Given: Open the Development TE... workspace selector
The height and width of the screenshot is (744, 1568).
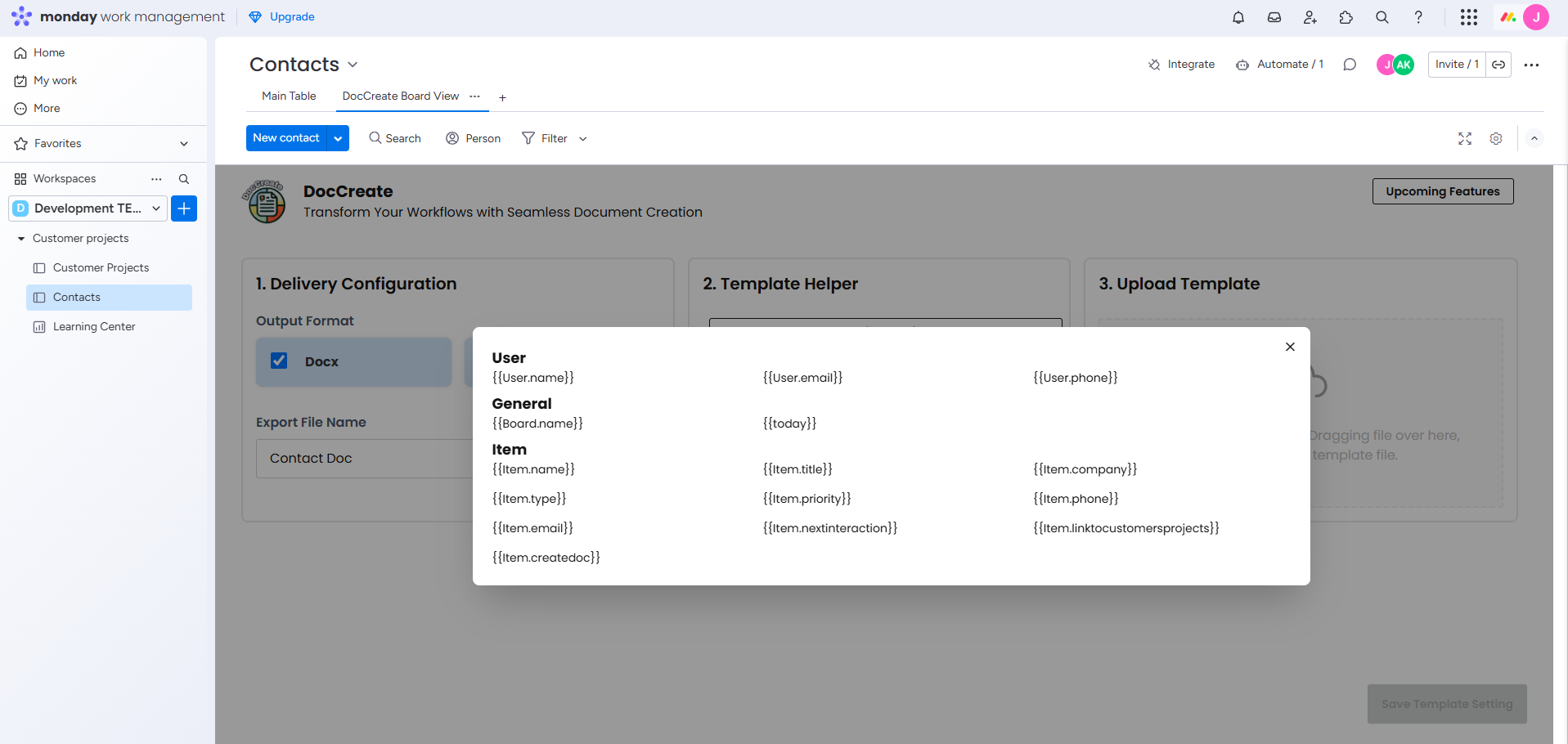Looking at the screenshot, I should coord(88,208).
